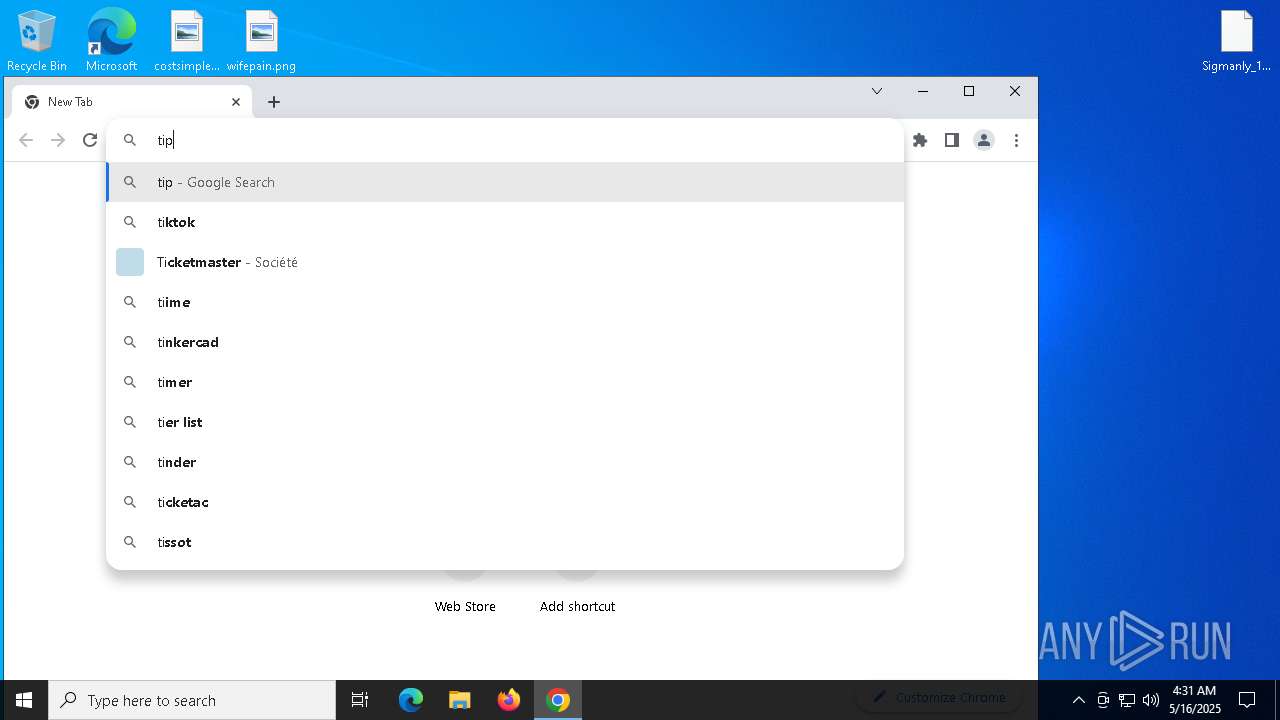Open the taskbar clock and date
1280x720 pixels.
[x=1195, y=700]
